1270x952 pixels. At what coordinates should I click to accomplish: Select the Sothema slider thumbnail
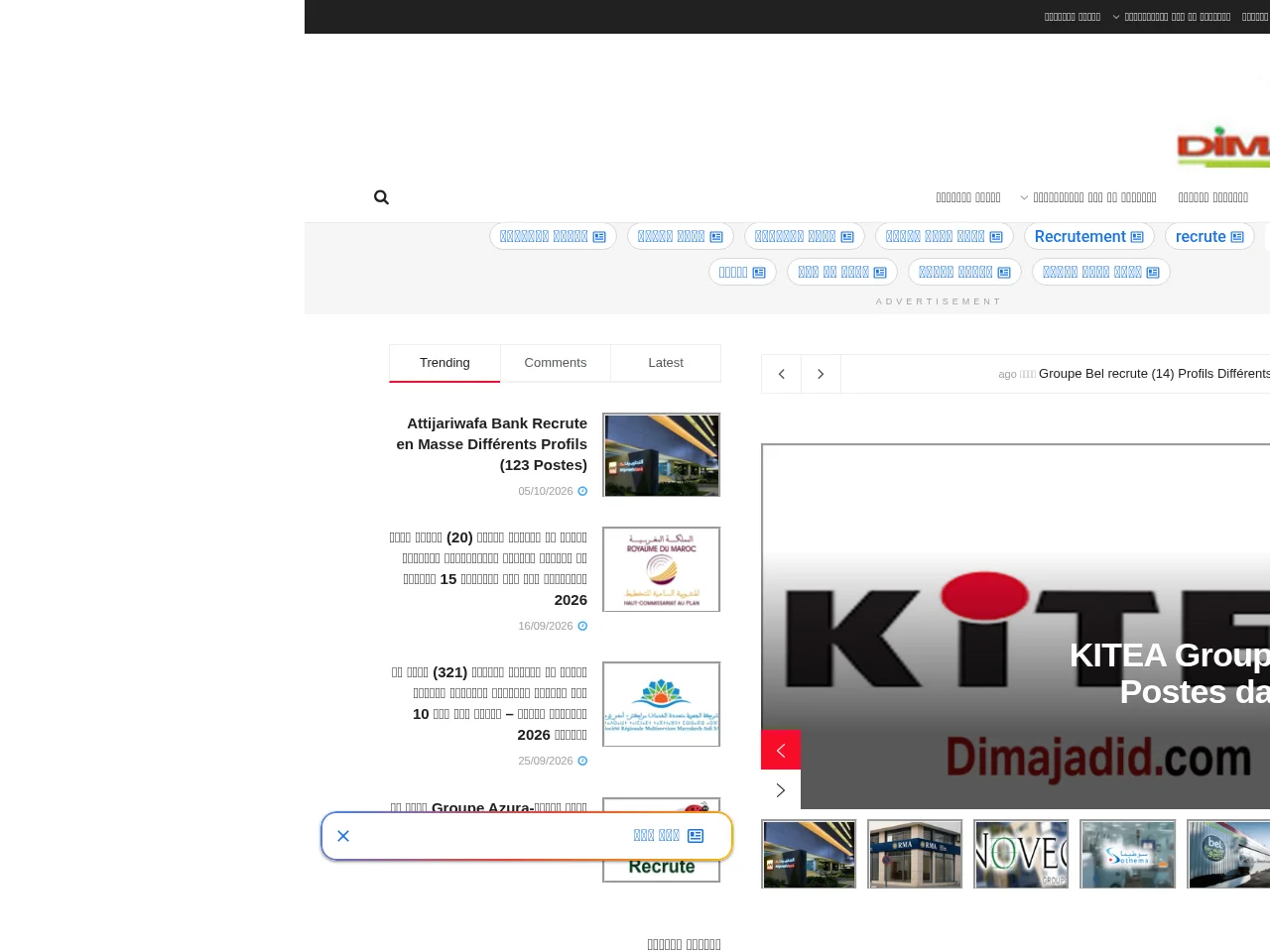1128,854
